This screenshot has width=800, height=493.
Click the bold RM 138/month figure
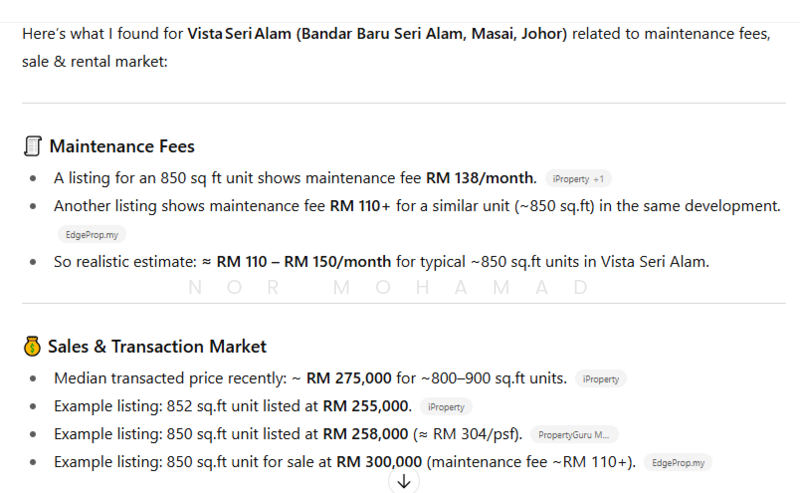click(x=481, y=178)
